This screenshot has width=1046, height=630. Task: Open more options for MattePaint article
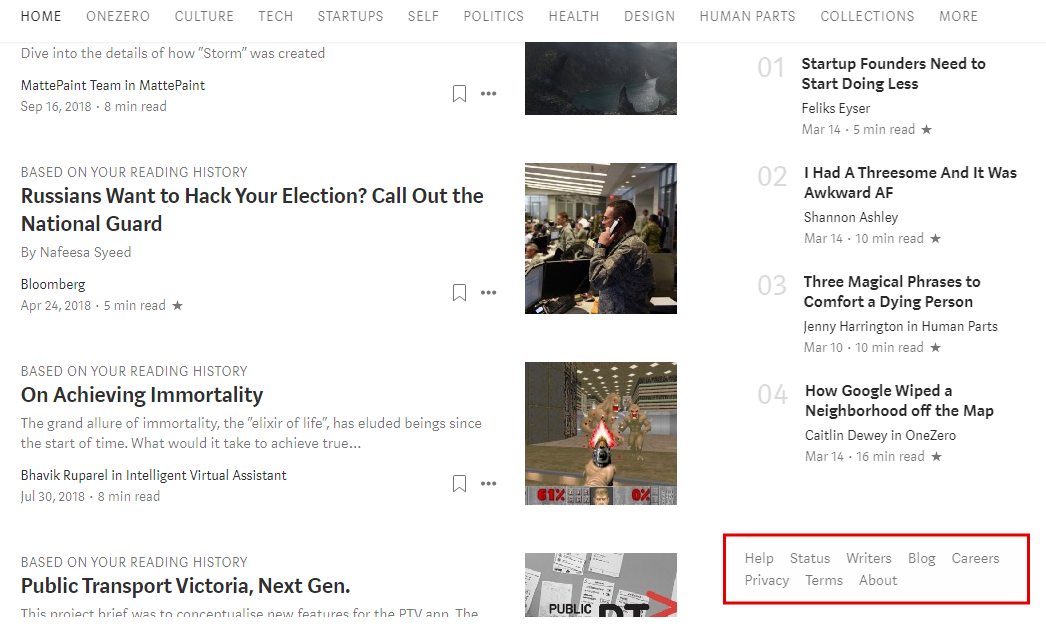(x=488, y=94)
